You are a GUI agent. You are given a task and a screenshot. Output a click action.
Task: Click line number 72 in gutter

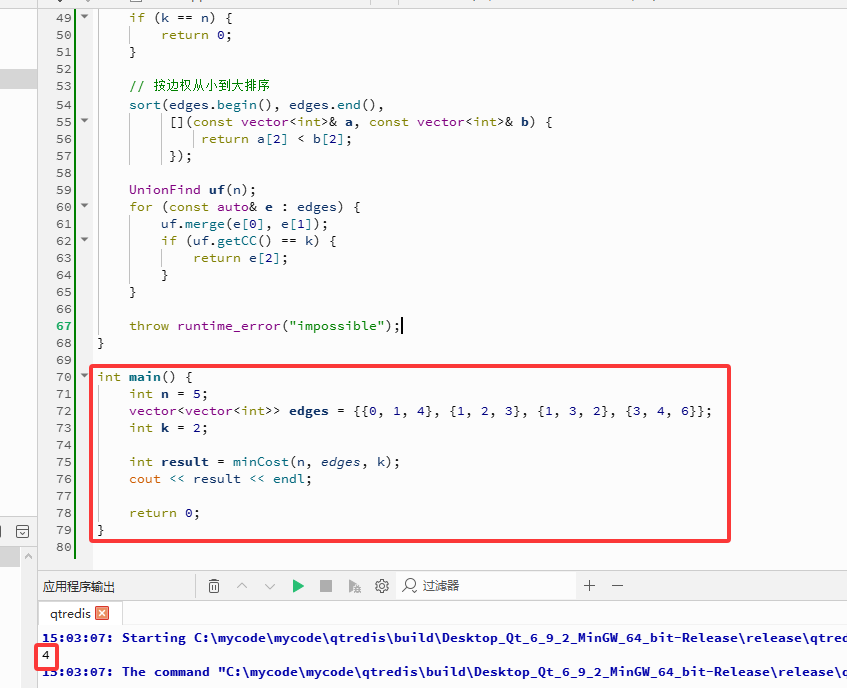coord(64,411)
